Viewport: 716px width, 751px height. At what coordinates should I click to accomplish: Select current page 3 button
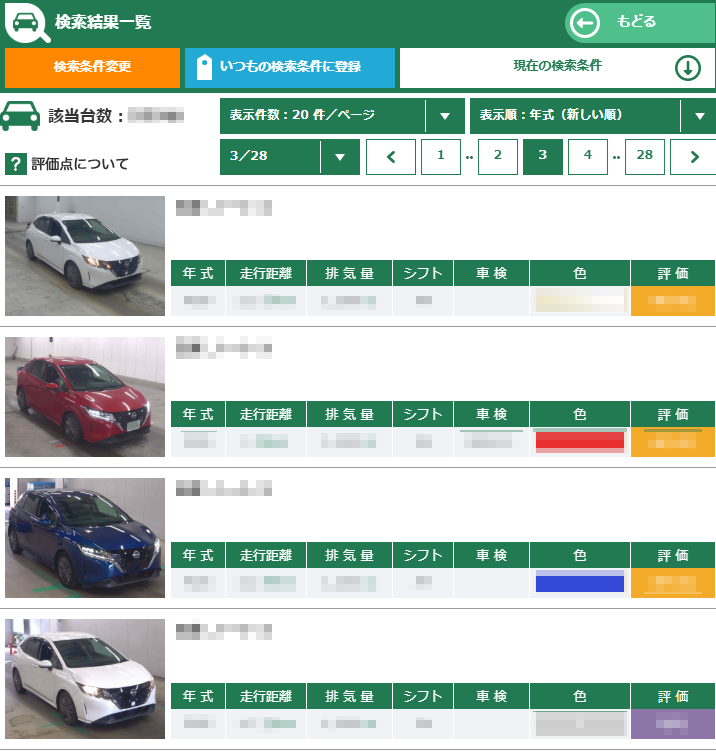click(543, 157)
